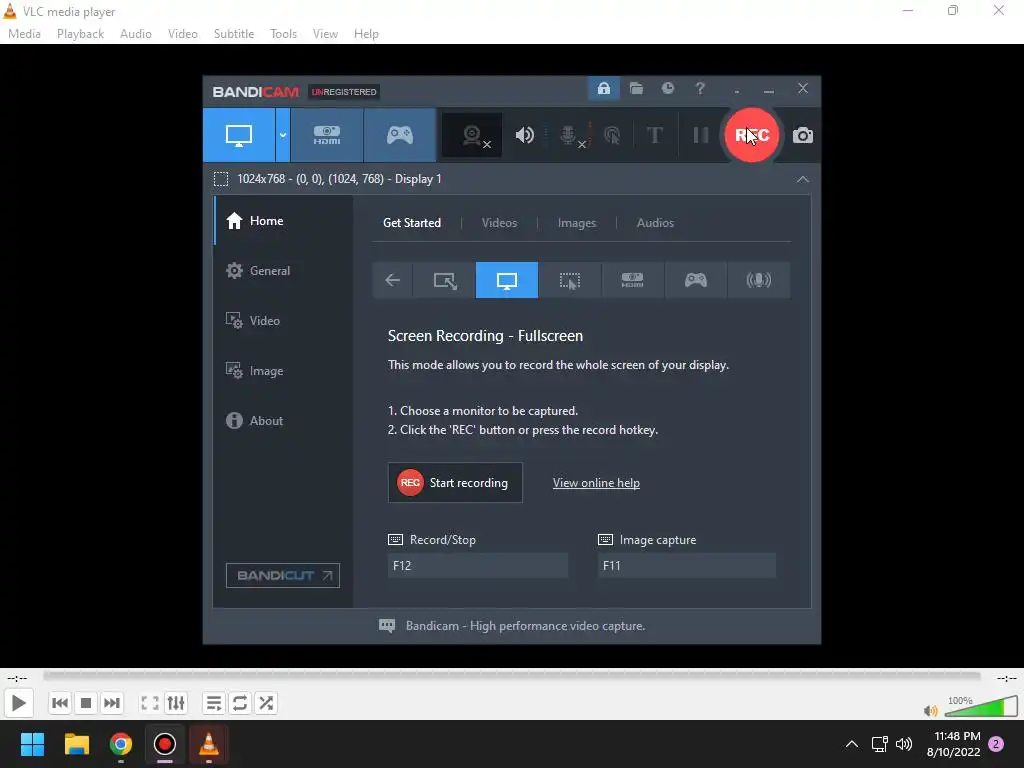Click the Bandicam lock icon
This screenshot has height=768, width=1024.
[604, 88]
